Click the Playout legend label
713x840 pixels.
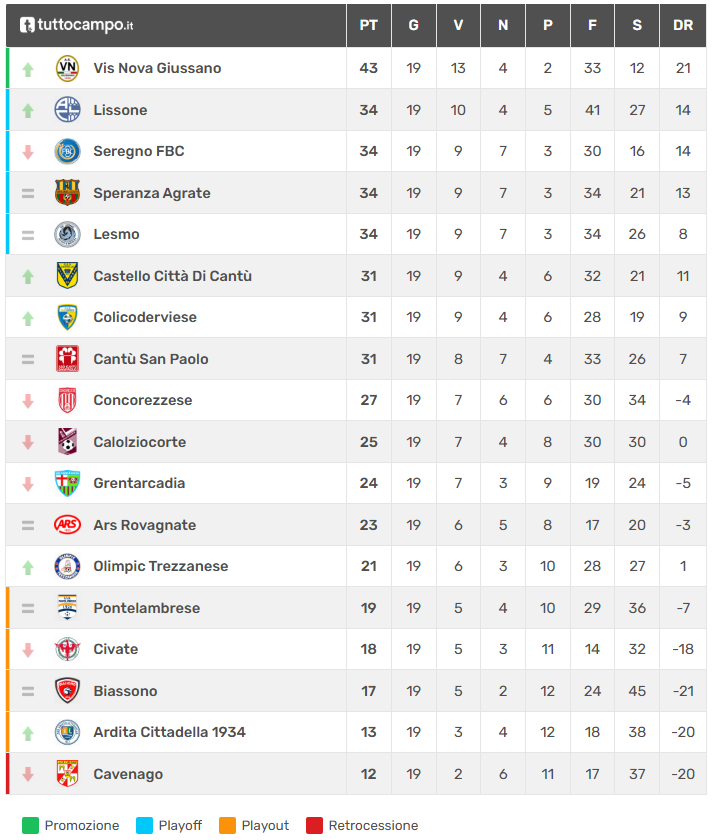click(265, 826)
